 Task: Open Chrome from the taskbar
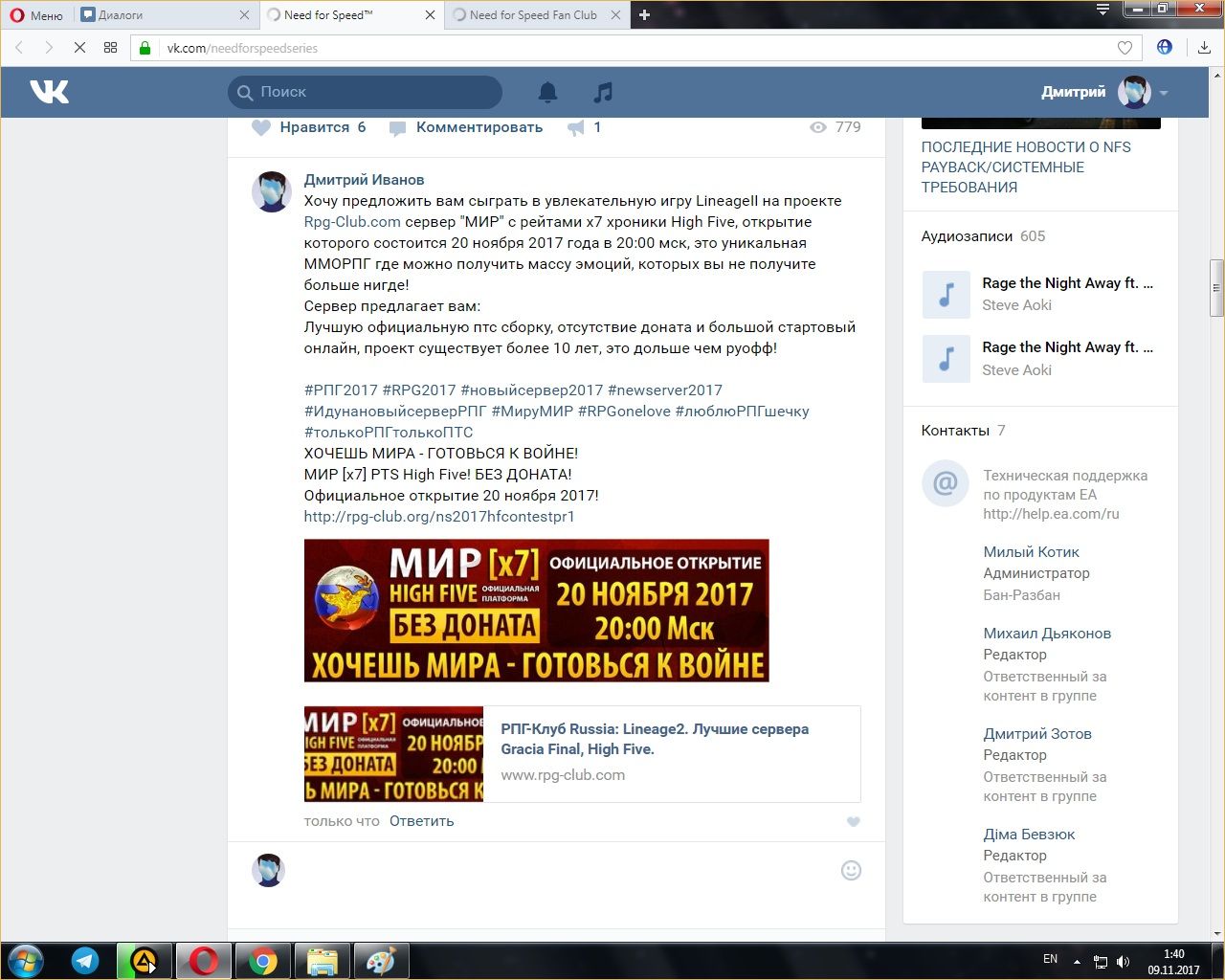pos(263,961)
